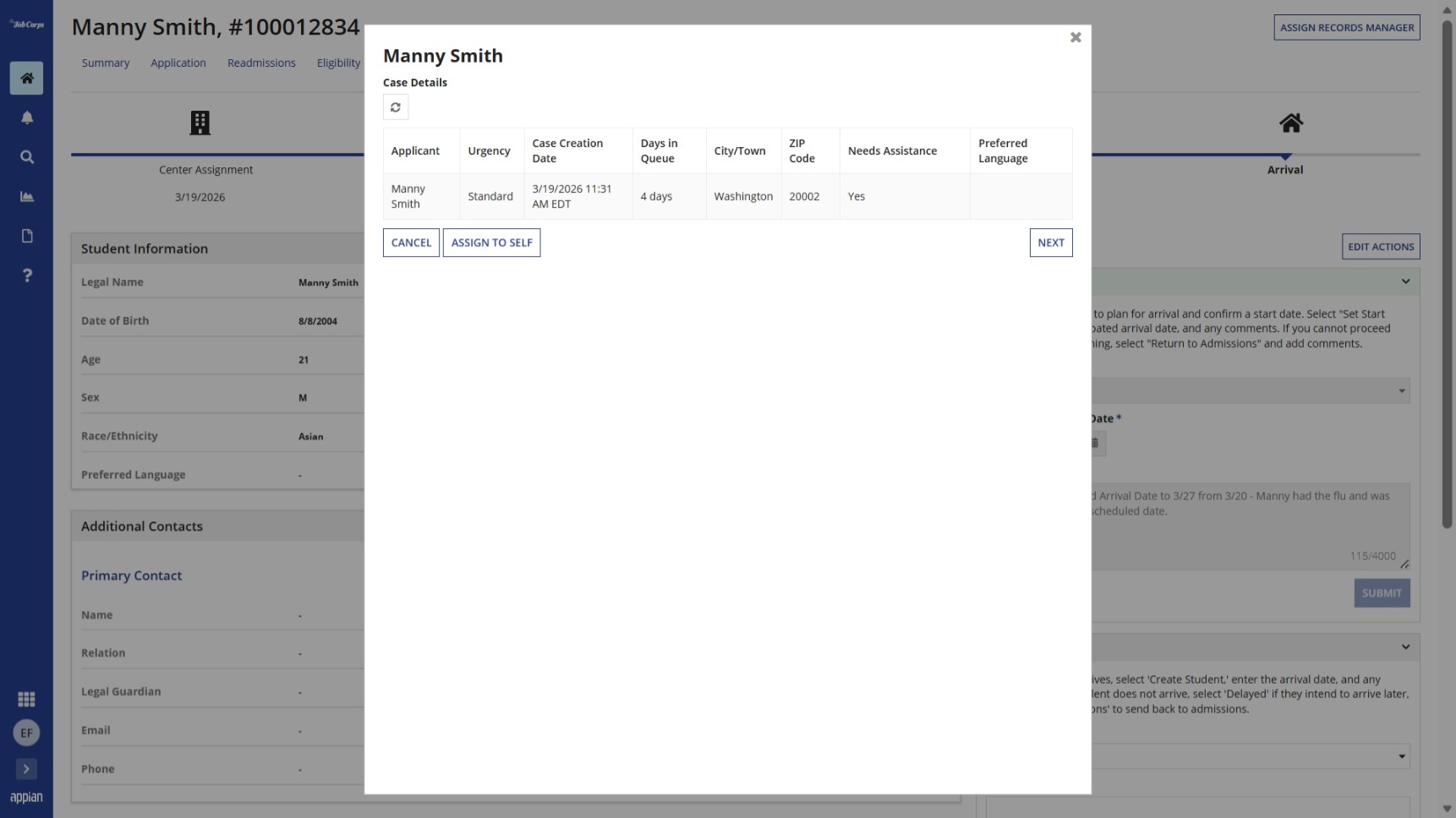Click the refresh icon under Case Details
The height and width of the screenshot is (818, 1456).
pos(396,107)
